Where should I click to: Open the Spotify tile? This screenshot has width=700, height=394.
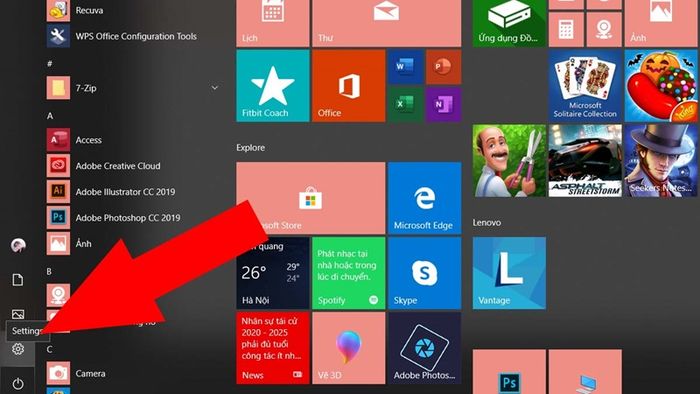pos(349,273)
